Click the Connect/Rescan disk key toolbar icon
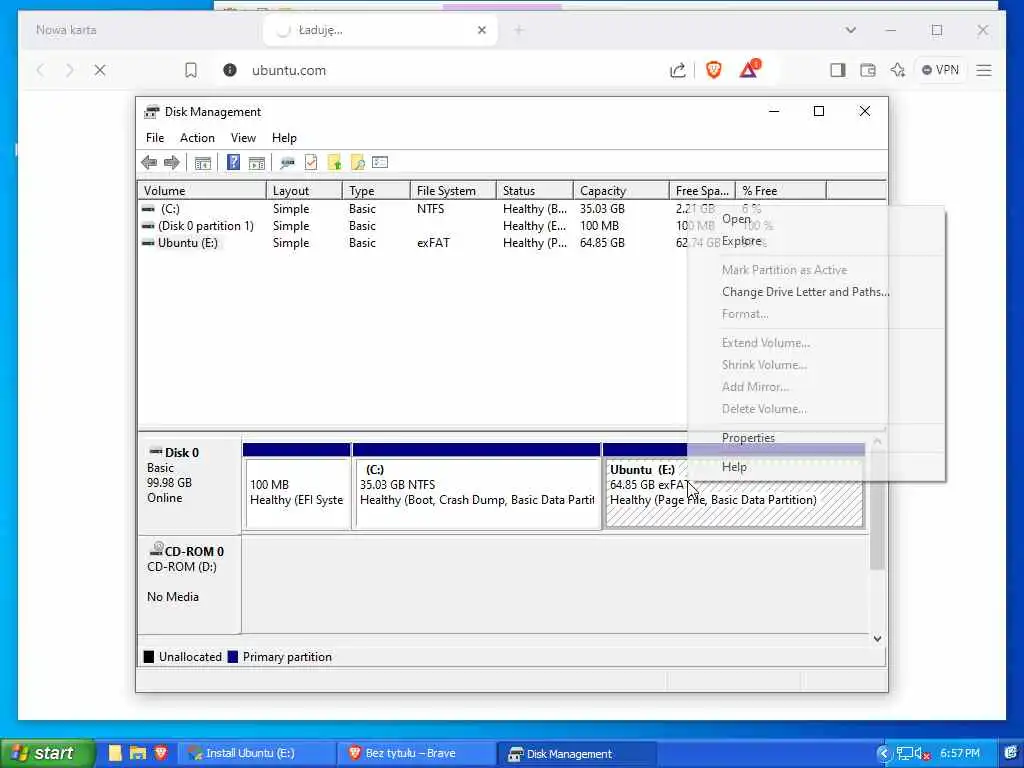The width and height of the screenshot is (1024, 768). pos(287,163)
